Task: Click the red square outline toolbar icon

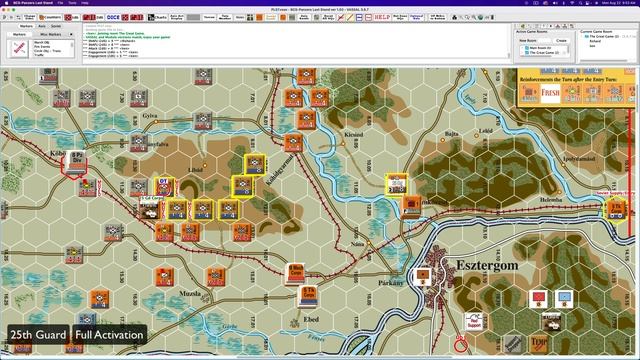Action: coord(368,17)
